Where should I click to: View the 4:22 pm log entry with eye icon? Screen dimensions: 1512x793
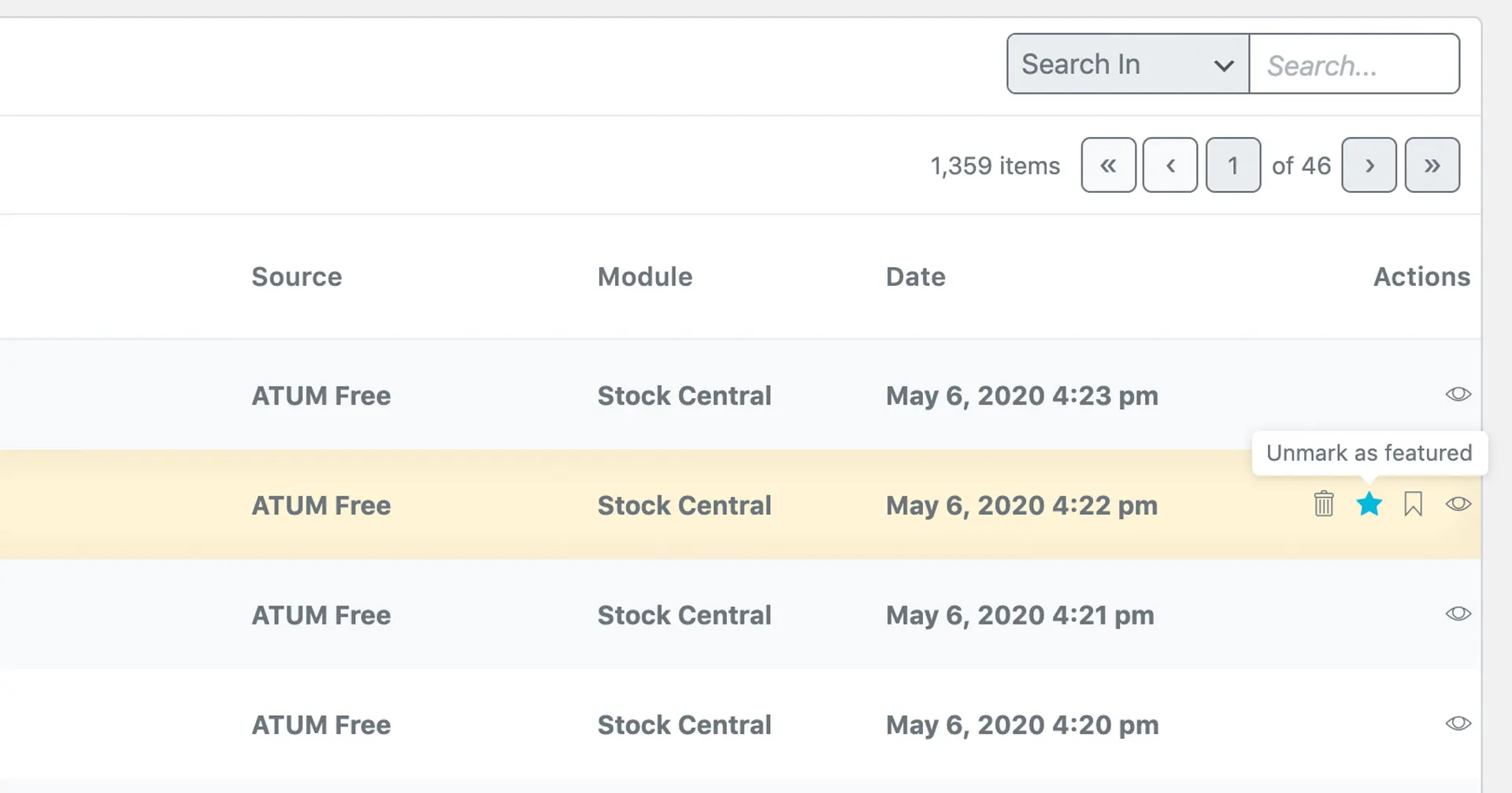pos(1458,504)
